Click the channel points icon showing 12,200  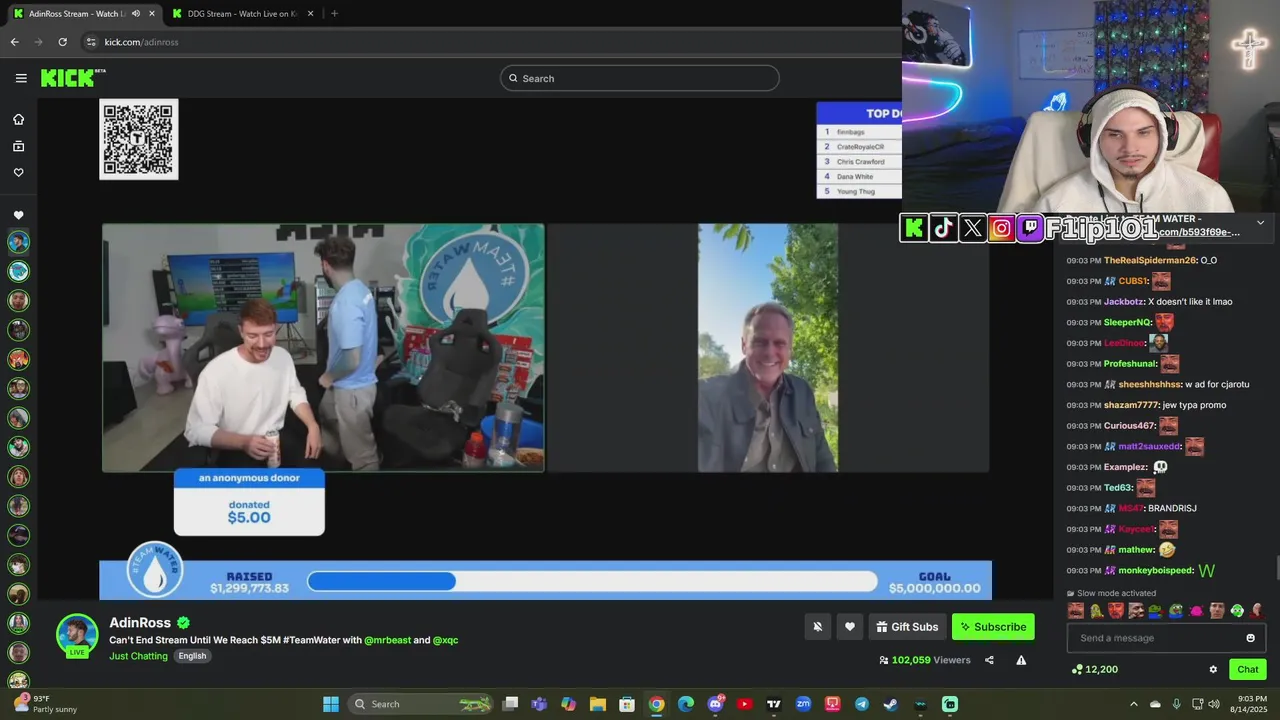pyautogui.click(x=1094, y=669)
